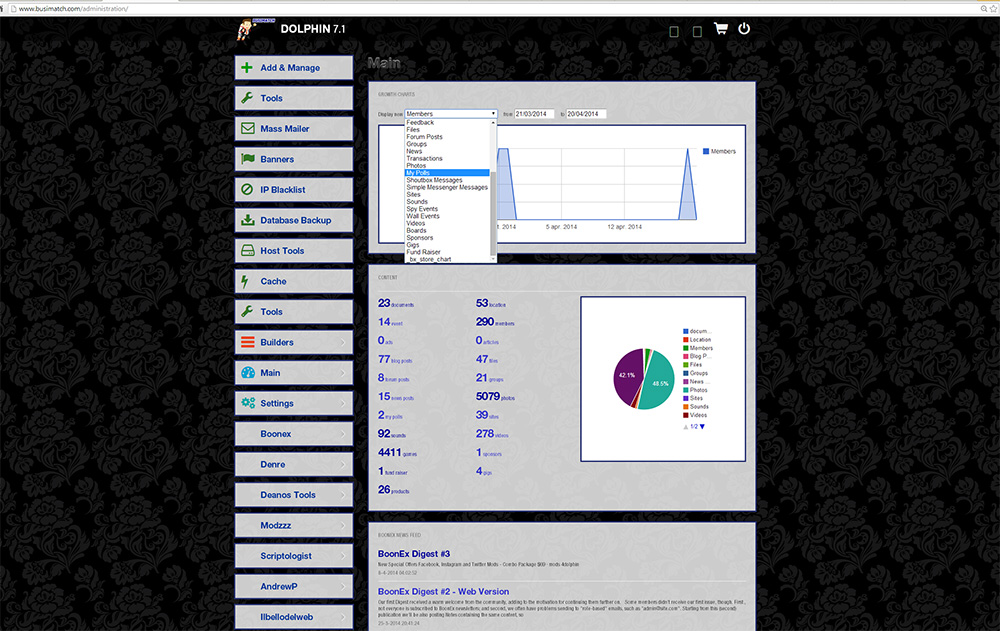Select My Polls in the dropdown list
This screenshot has height=631, width=1000.
(418, 173)
